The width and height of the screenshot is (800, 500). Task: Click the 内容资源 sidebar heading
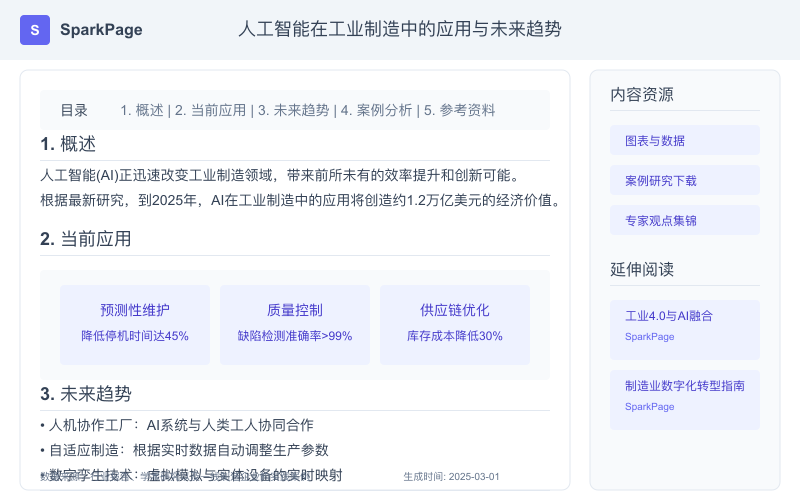642,94
